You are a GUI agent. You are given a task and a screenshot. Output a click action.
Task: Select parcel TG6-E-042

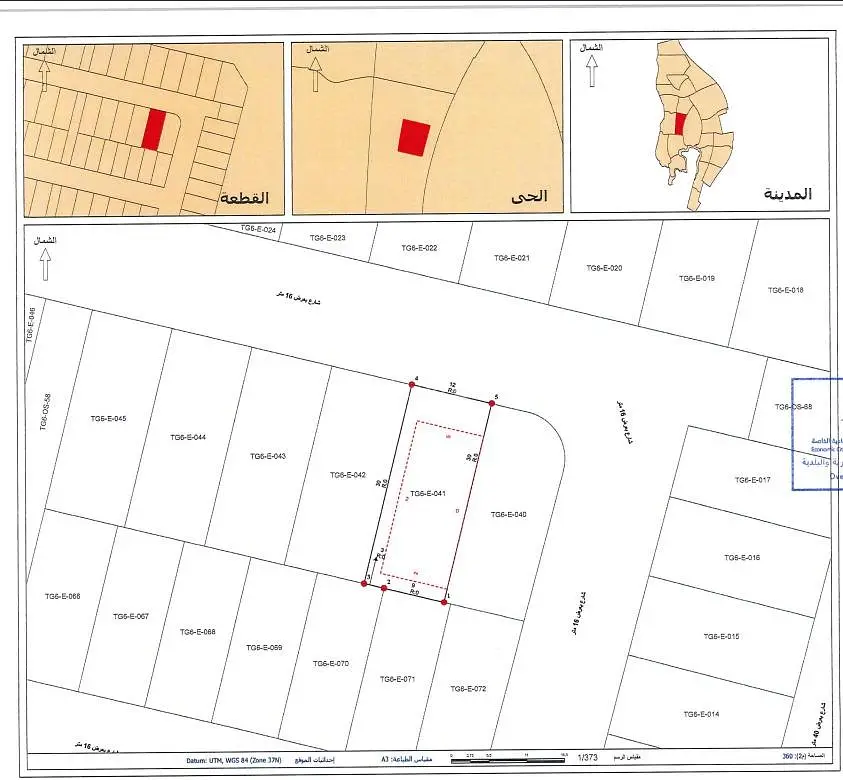click(x=347, y=475)
